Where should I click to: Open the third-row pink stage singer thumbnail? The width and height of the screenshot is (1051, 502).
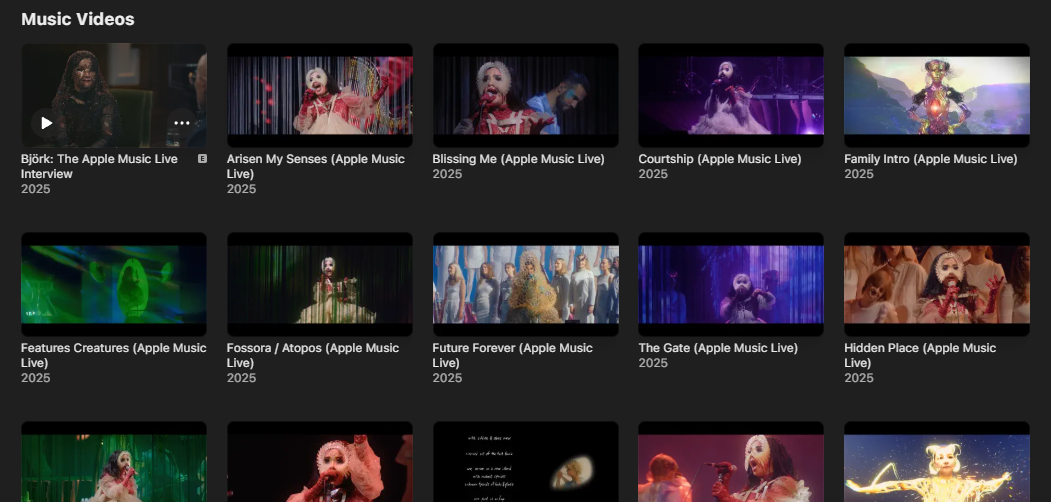(731, 462)
